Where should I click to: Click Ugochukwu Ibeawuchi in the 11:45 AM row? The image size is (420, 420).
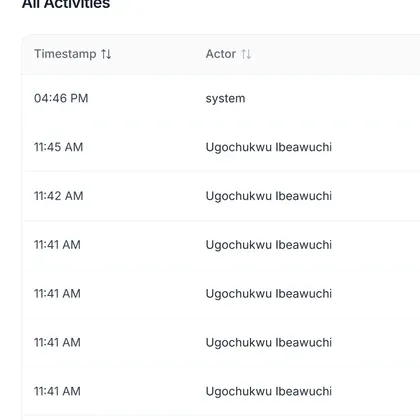[269, 147]
